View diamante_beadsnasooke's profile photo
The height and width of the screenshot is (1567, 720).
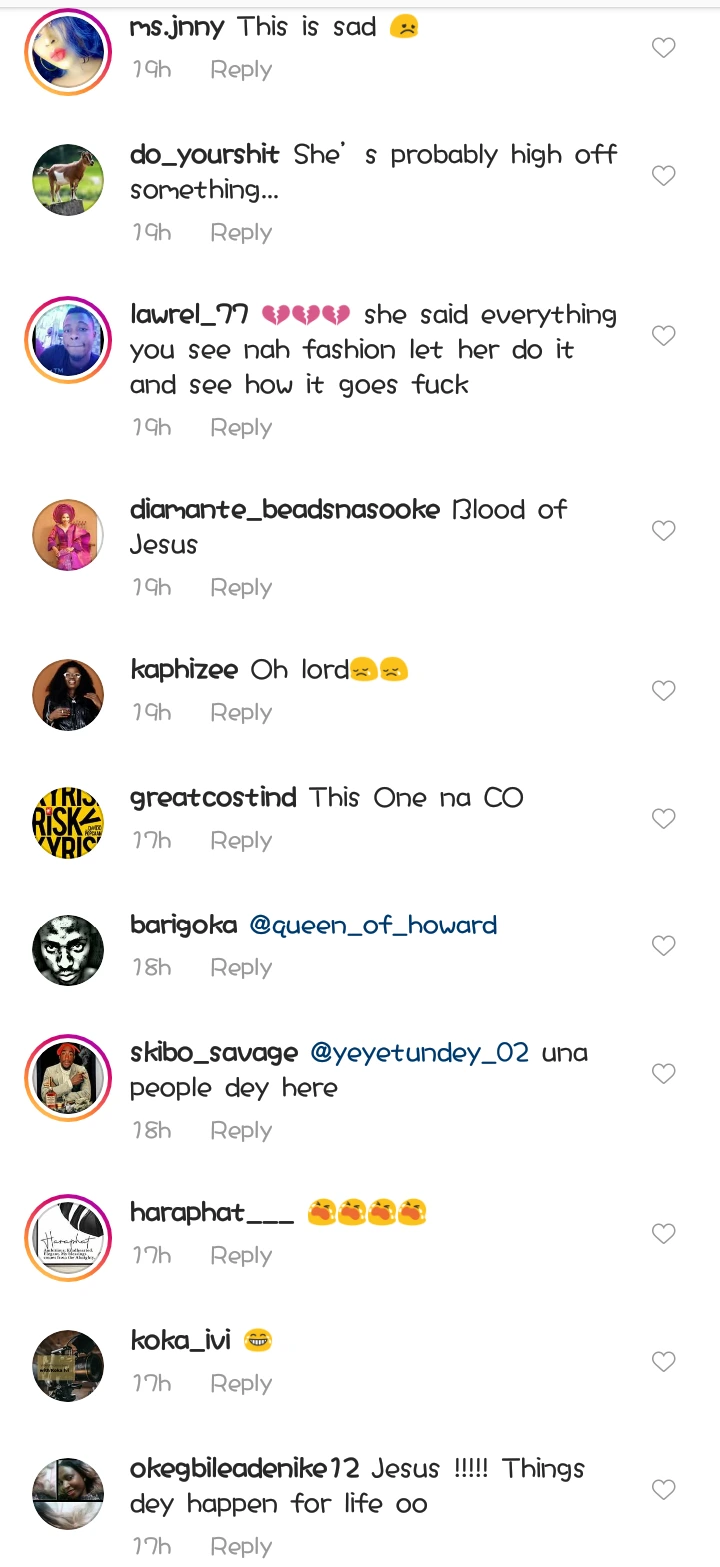tap(68, 535)
